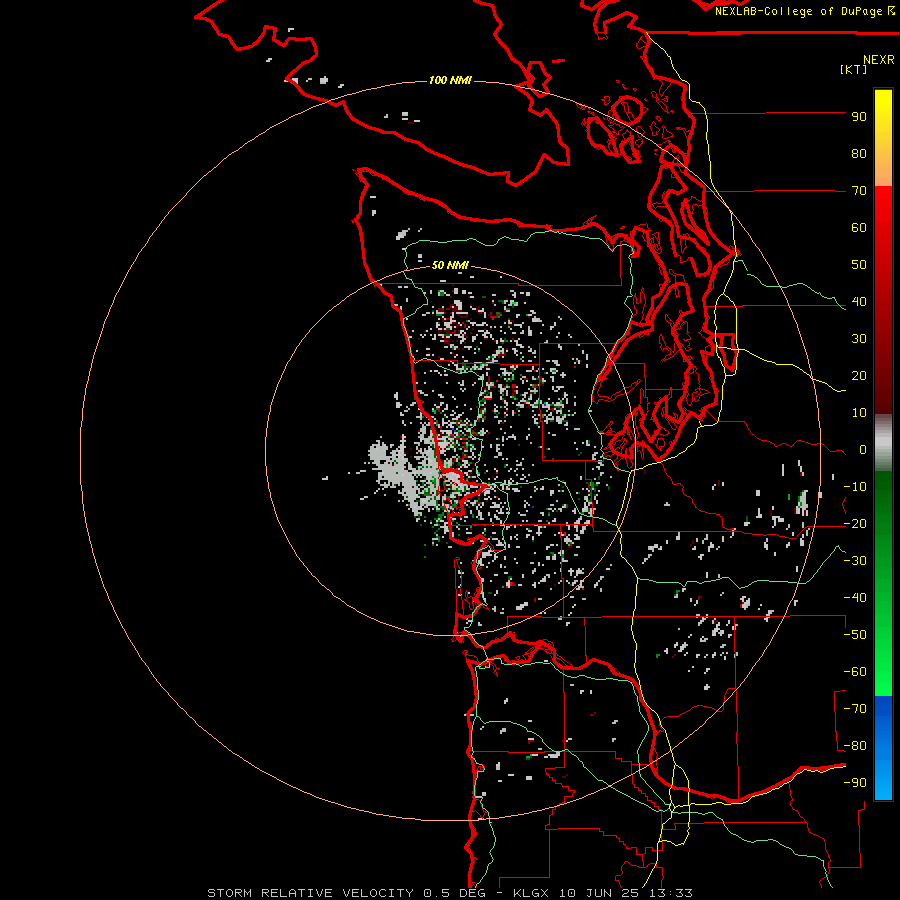900x900 pixels.
Task: Click the NEXR label above the color scale
Action: 879,60
